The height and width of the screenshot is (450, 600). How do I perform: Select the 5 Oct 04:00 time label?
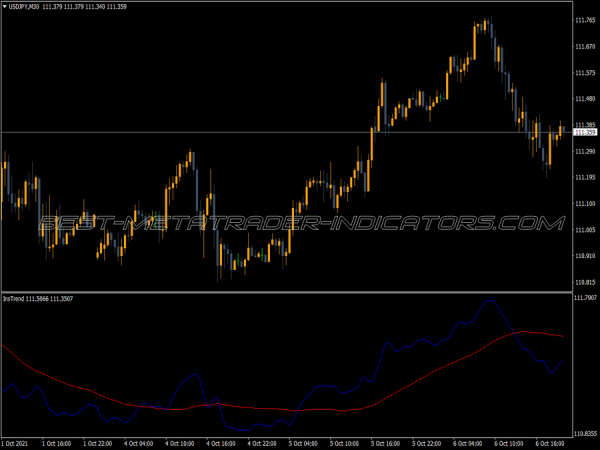(x=303, y=443)
